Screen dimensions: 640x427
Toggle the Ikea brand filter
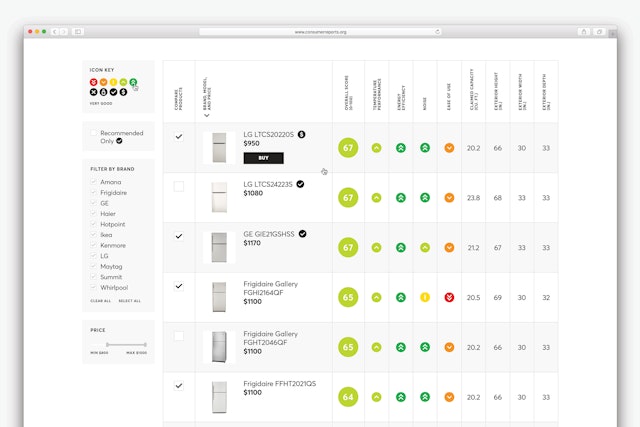[x=93, y=235]
